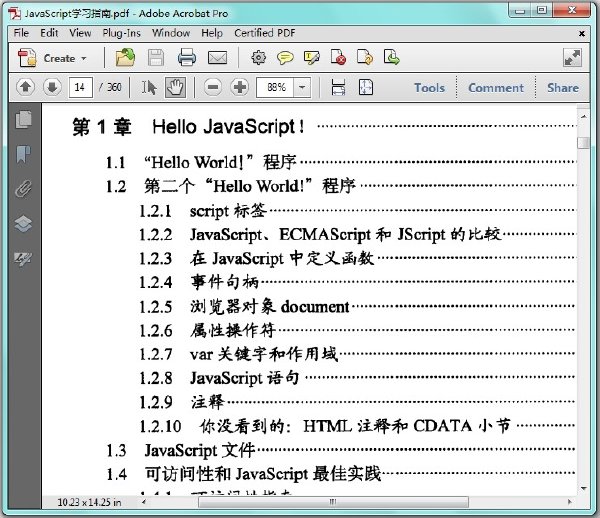The image size is (600, 518).
Task: Click TOC entry 1.4 可访问性和 JavaScript 最佳实践
Action: click(x=244, y=474)
